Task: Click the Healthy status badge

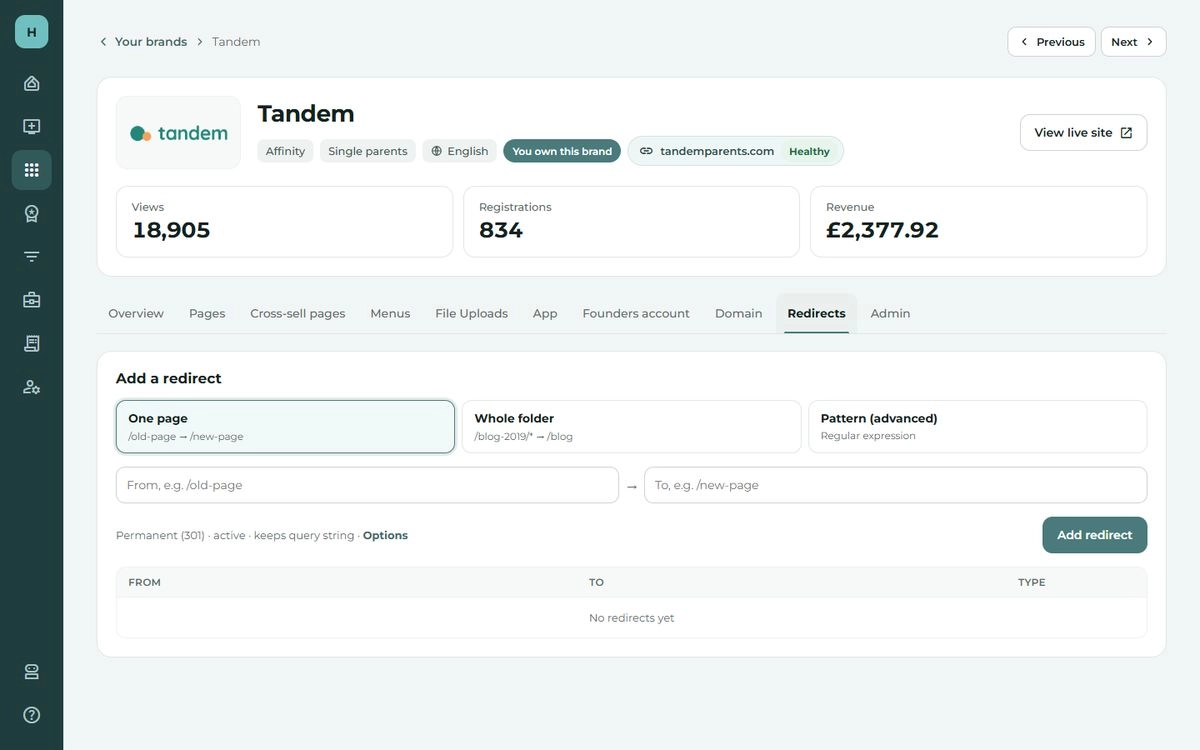Action: tap(809, 152)
